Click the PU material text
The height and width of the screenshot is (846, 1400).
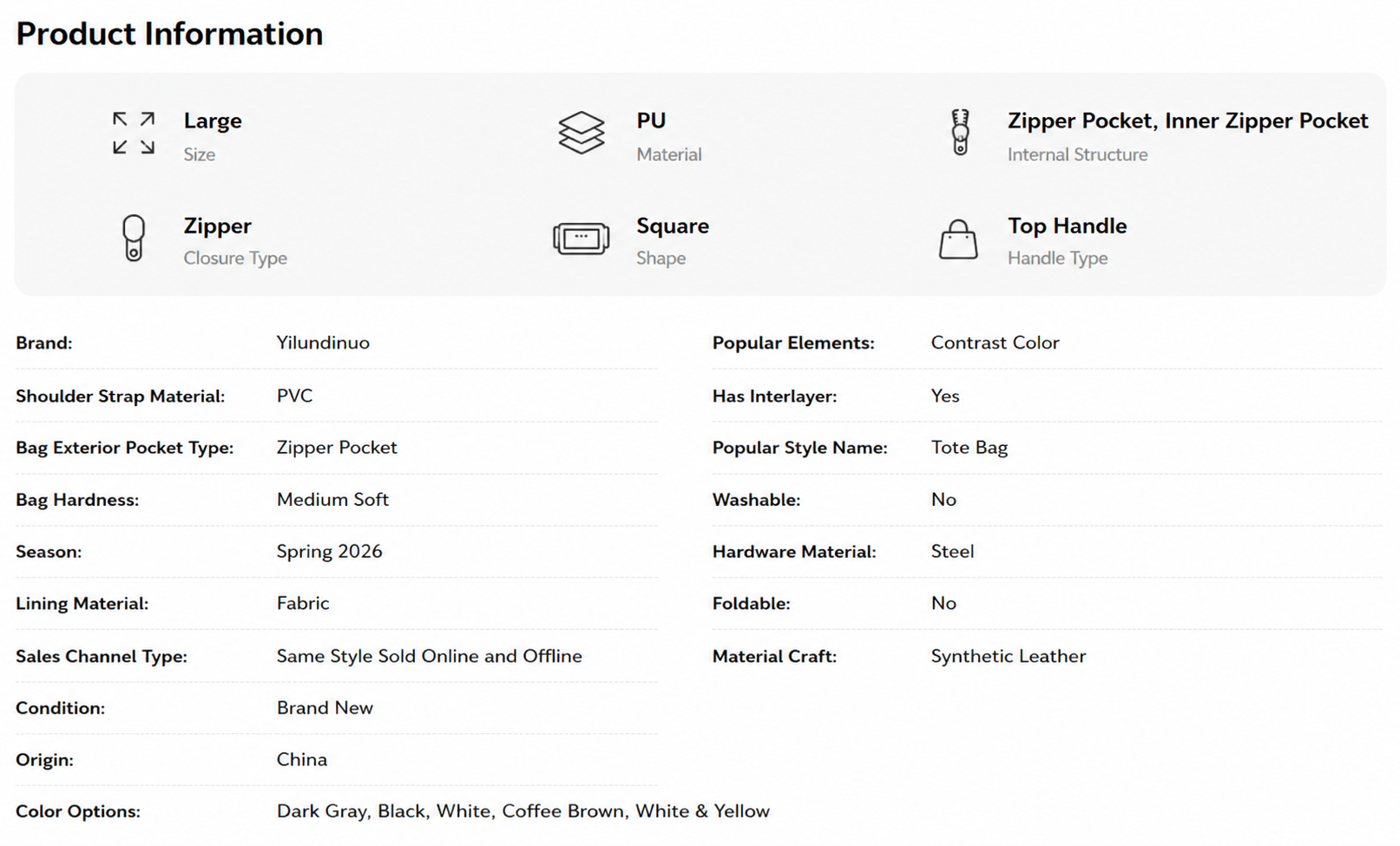coord(651,121)
